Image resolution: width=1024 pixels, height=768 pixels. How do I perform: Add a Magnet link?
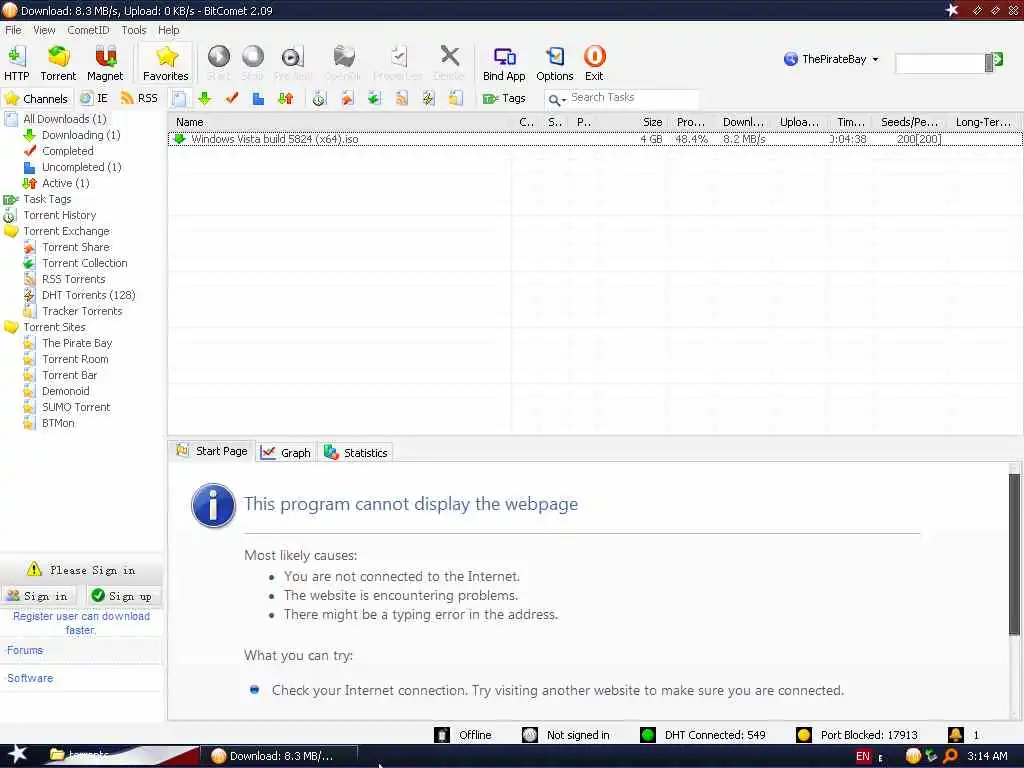pyautogui.click(x=105, y=63)
